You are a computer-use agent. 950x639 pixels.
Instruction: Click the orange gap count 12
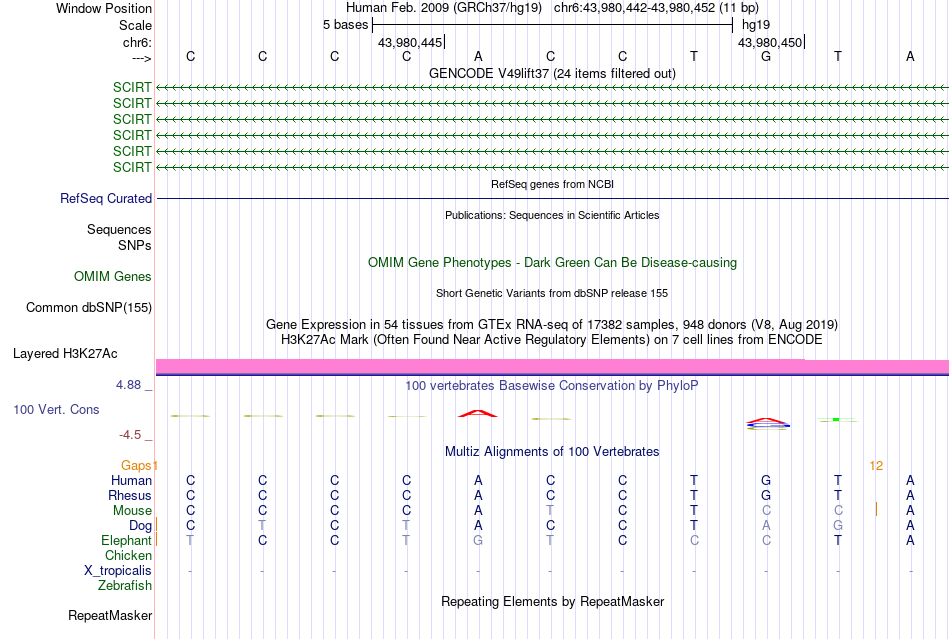pyautogui.click(x=876, y=466)
